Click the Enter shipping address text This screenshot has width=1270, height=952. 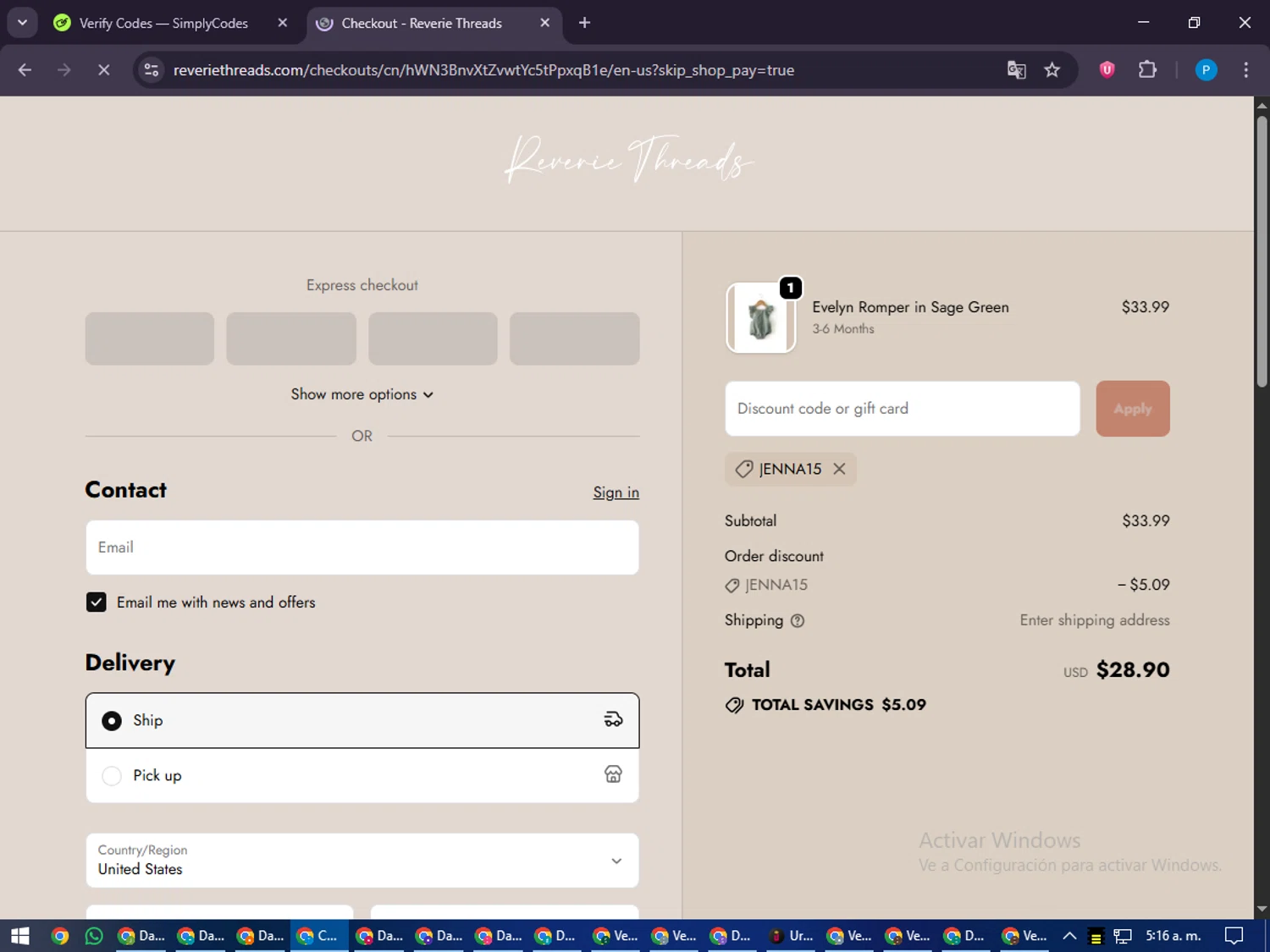[x=1095, y=620]
